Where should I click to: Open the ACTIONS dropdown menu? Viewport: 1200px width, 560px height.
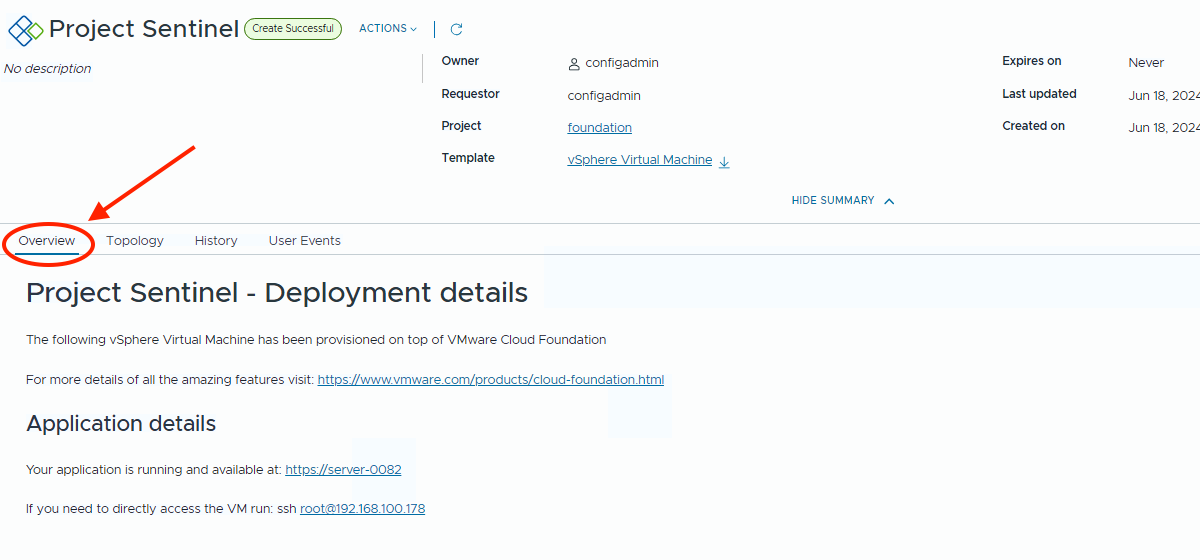point(388,29)
